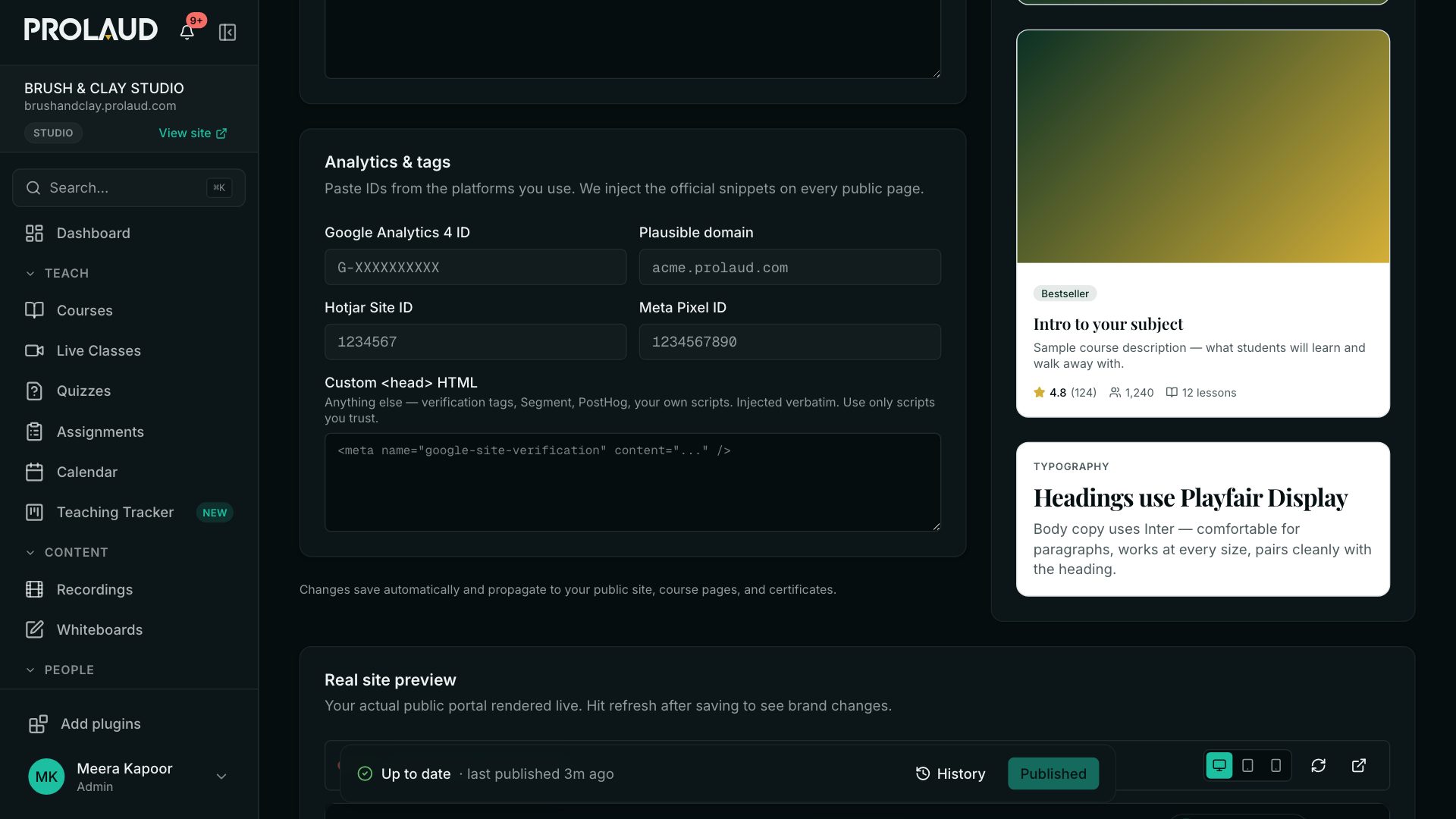Focus the sidebar Search field
The height and width of the screenshot is (819, 1456).
tap(129, 187)
